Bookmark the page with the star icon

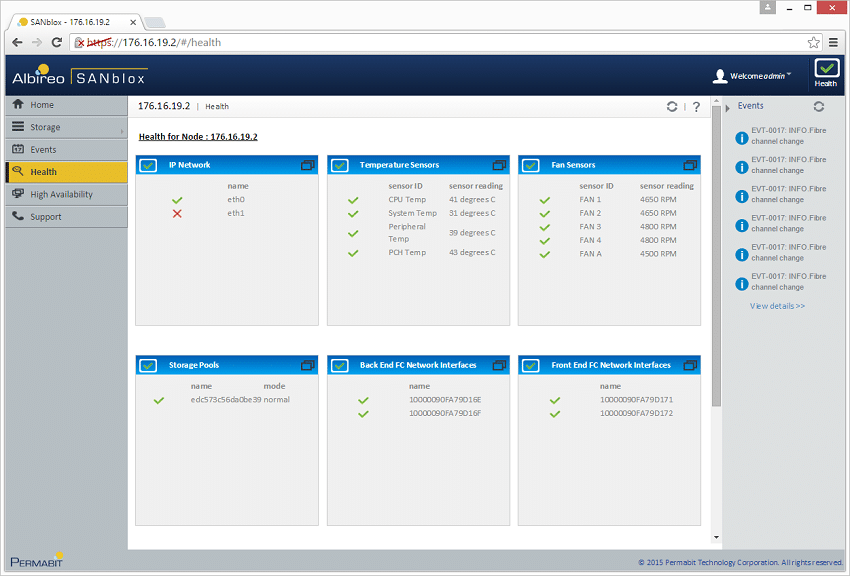click(813, 42)
